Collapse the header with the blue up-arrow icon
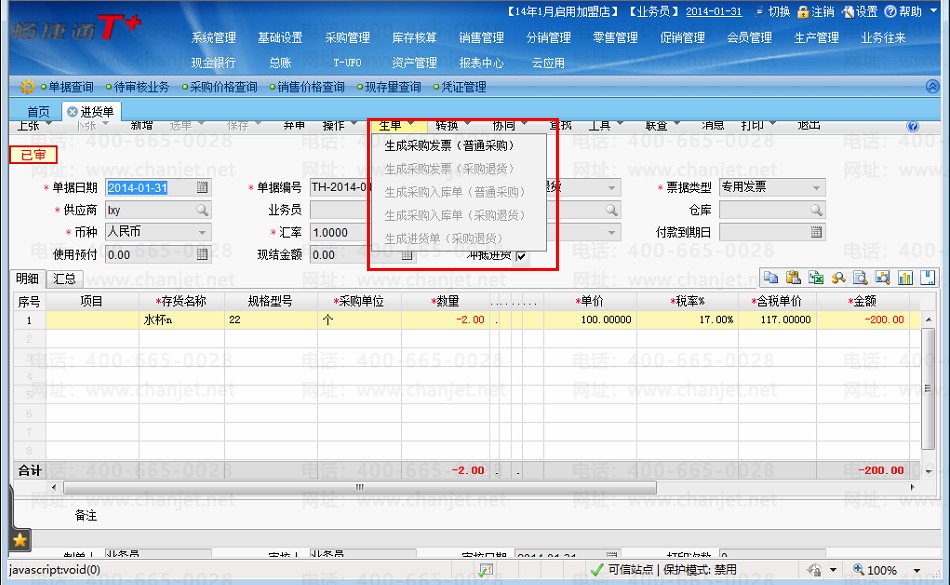 (x=932, y=87)
